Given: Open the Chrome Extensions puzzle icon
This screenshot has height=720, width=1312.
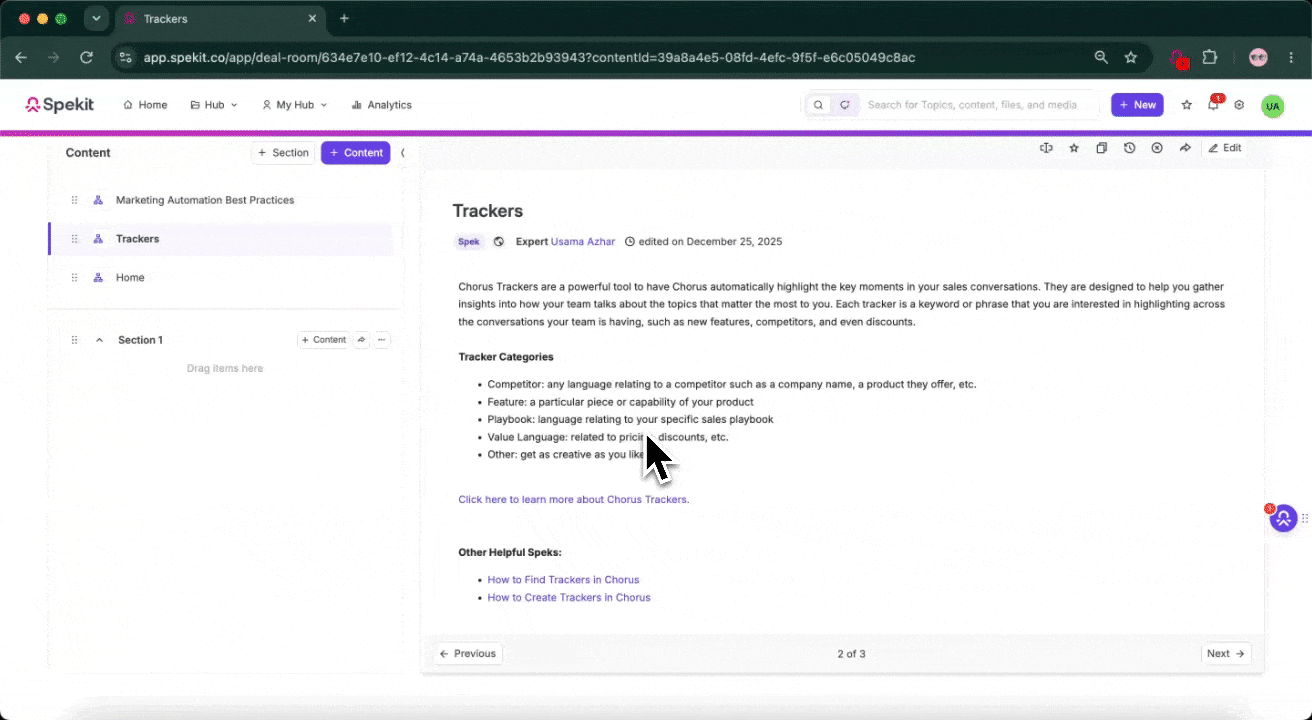Looking at the screenshot, I should point(1209,58).
